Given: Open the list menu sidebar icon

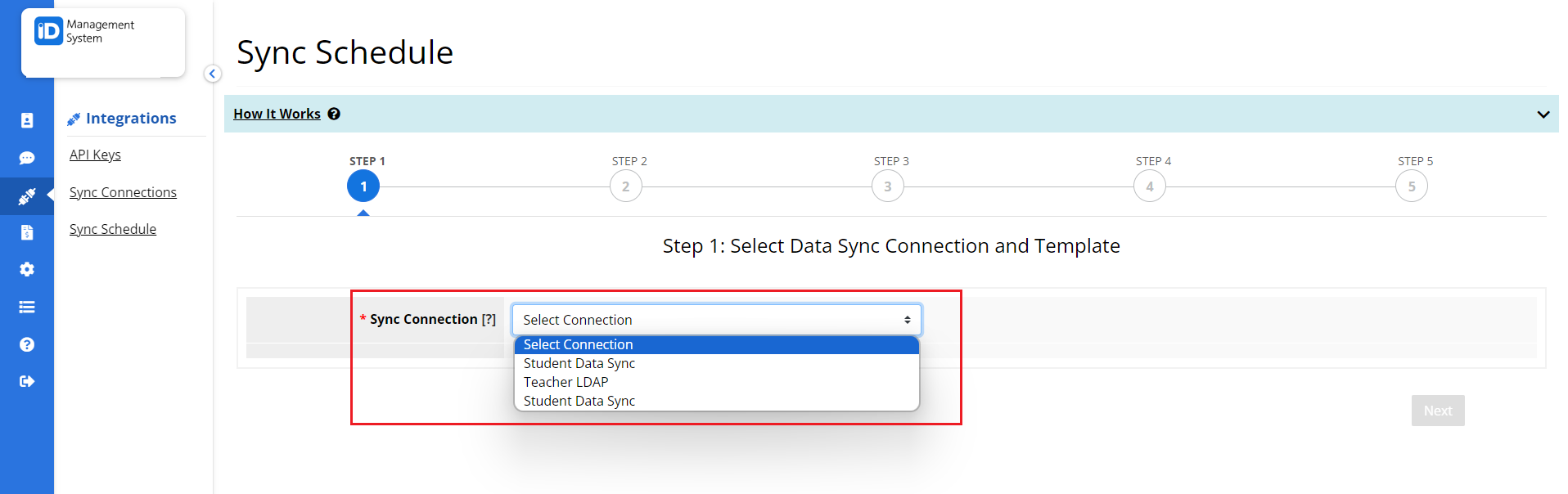Looking at the screenshot, I should point(27,307).
